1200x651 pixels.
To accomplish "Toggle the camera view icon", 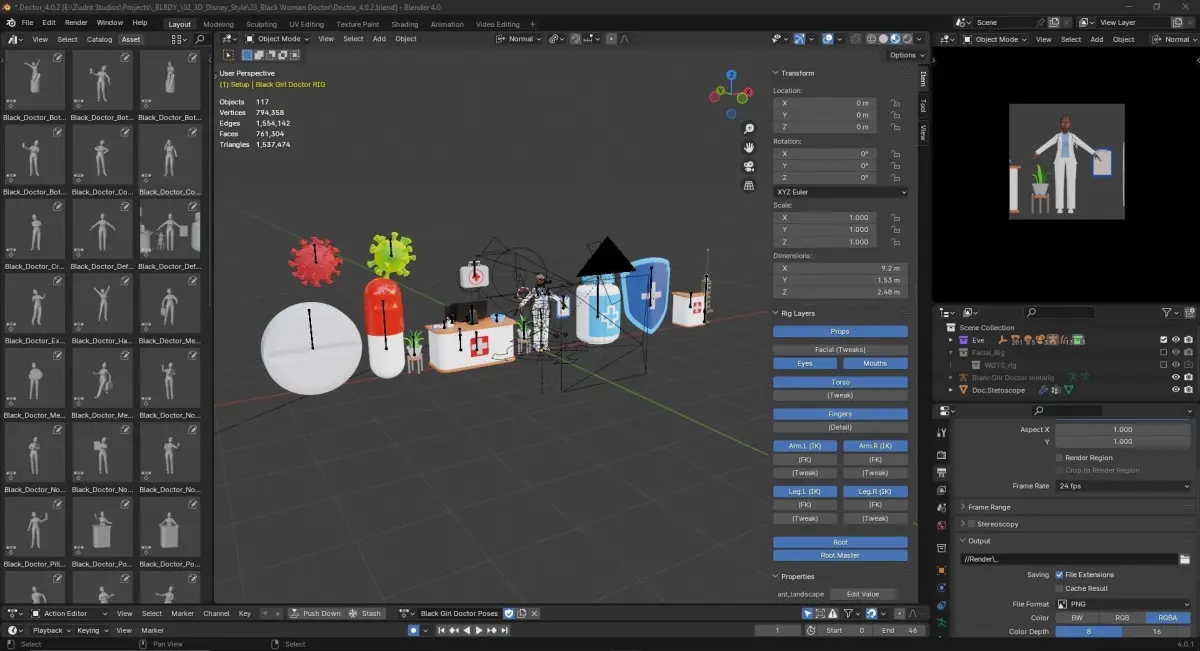I will click(749, 166).
